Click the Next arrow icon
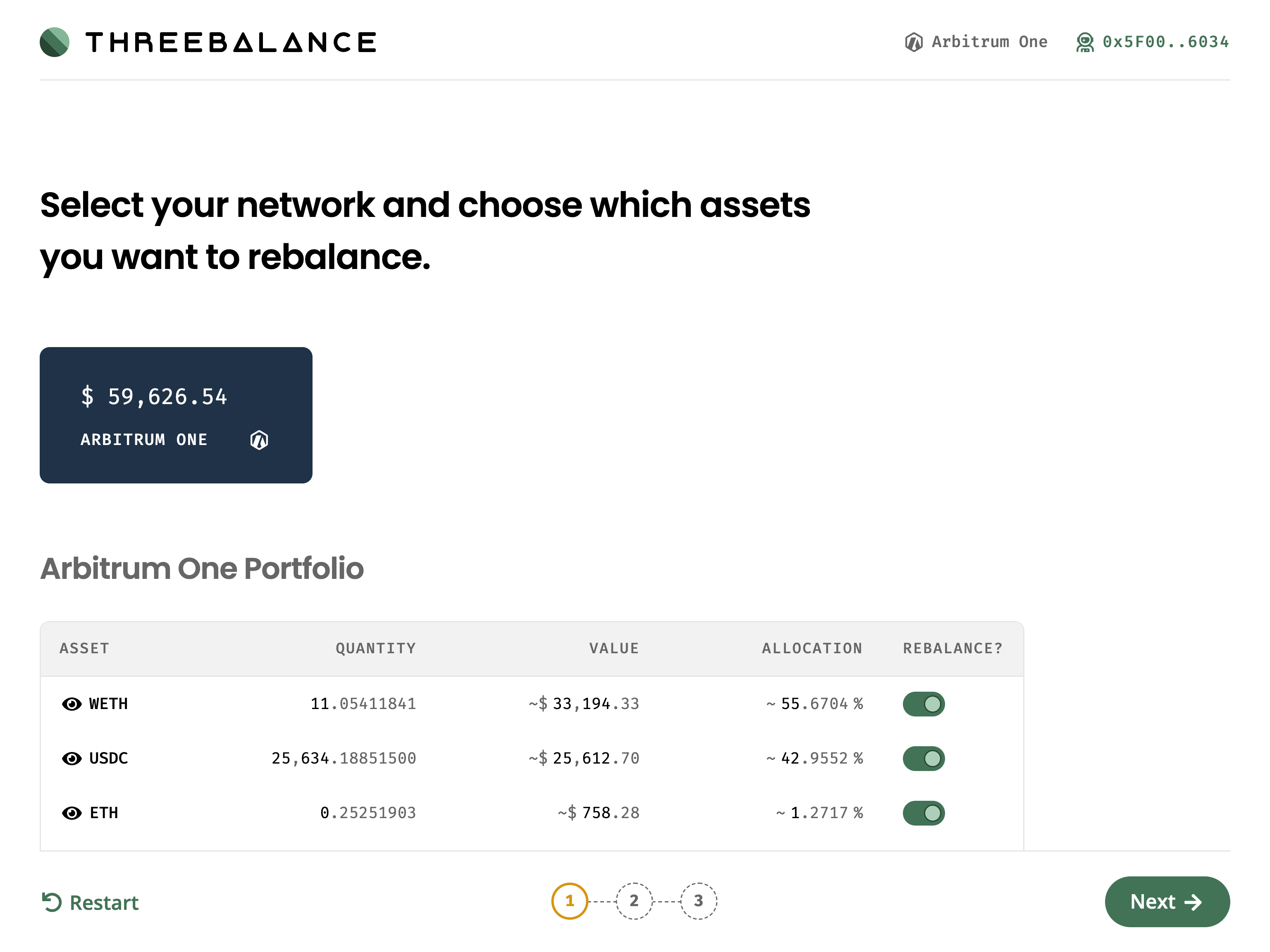Viewport: 1270px width, 952px height. (x=1197, y=902)
